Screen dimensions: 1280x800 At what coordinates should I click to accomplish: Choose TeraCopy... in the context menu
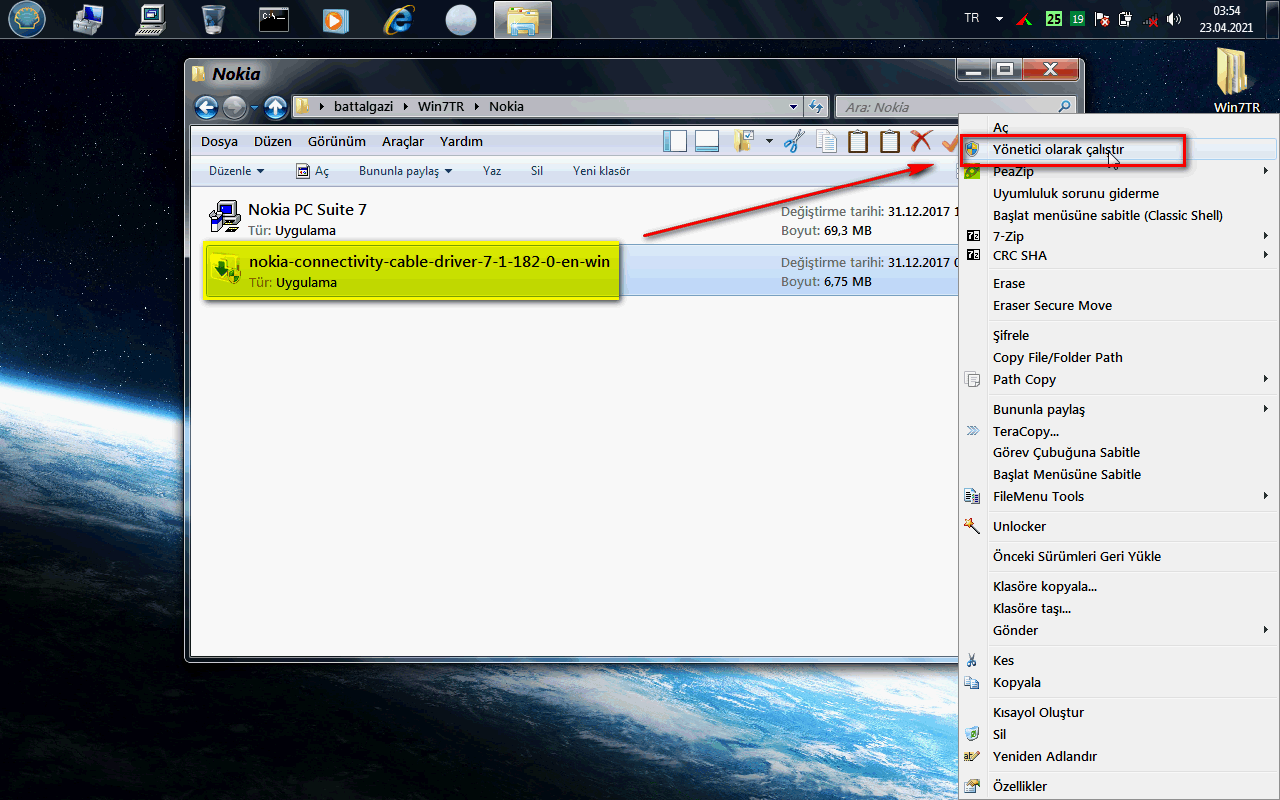point(1118,431)
